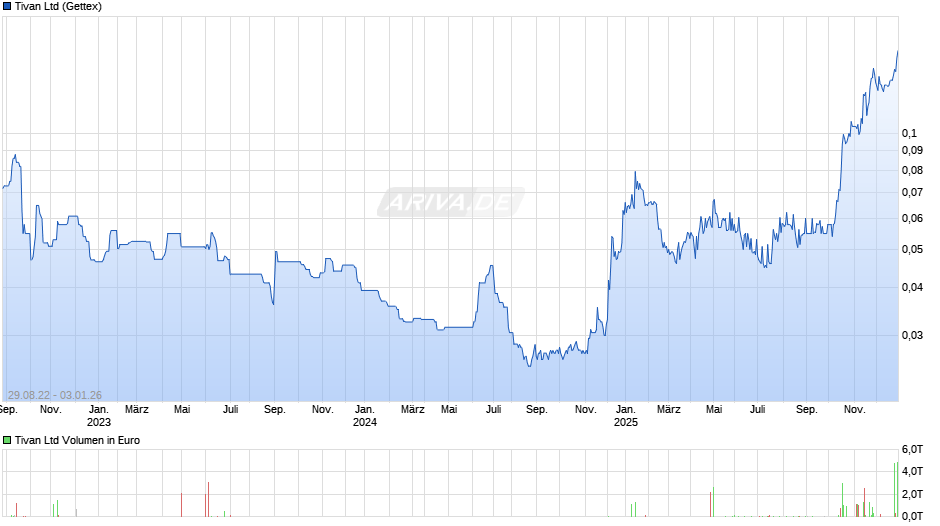940x526 pixels.
Task: Click the tallest green volume bar at far right
Action: (x=897, y=489)
